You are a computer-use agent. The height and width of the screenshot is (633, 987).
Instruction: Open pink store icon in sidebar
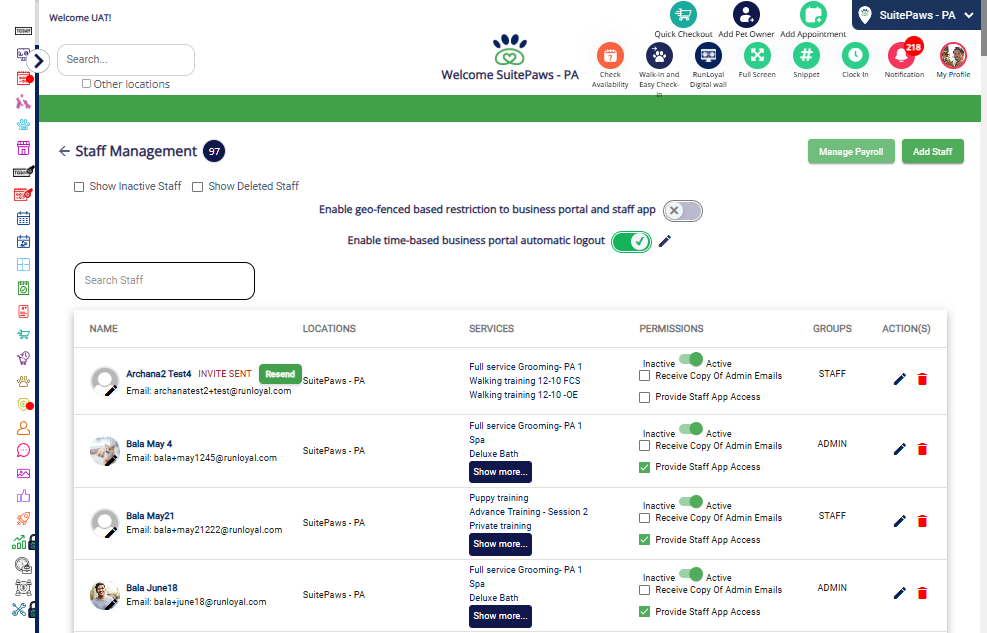click(23, 148)
